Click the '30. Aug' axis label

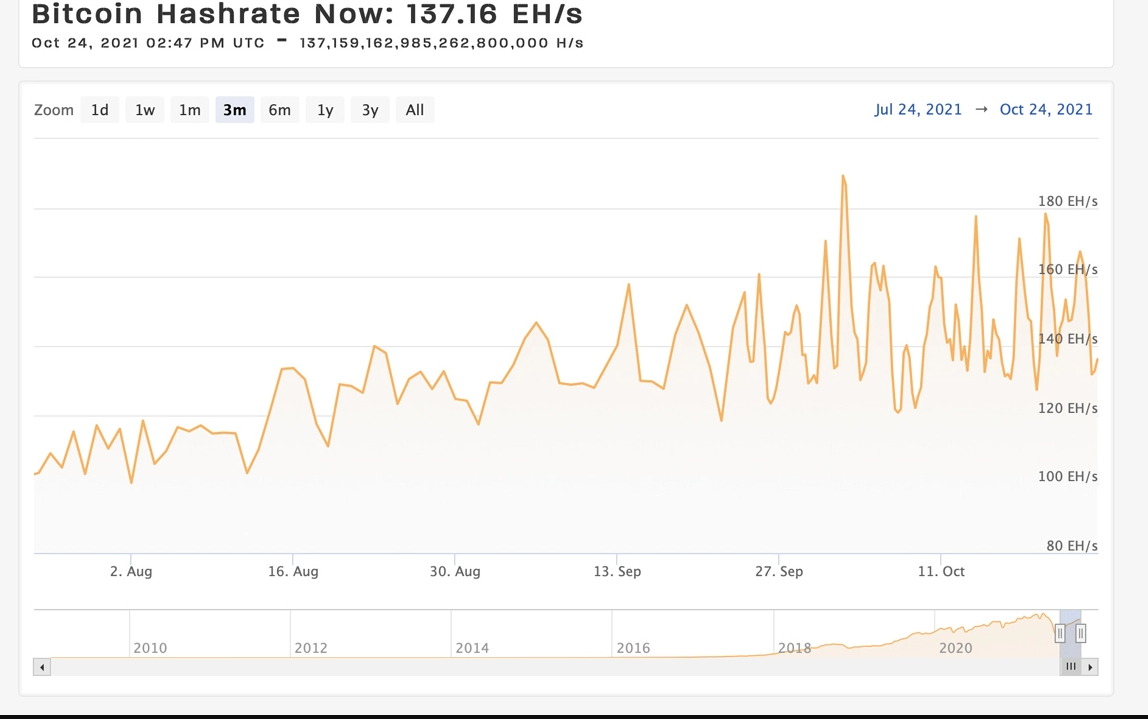(x=455, y=571)
